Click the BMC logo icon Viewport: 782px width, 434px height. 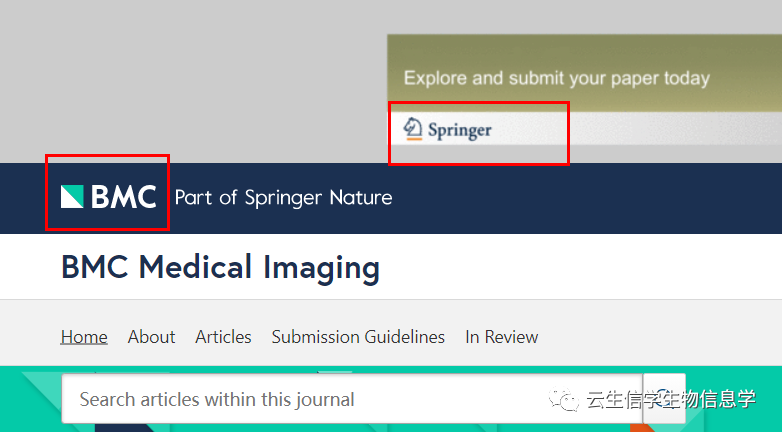(72, 197)
